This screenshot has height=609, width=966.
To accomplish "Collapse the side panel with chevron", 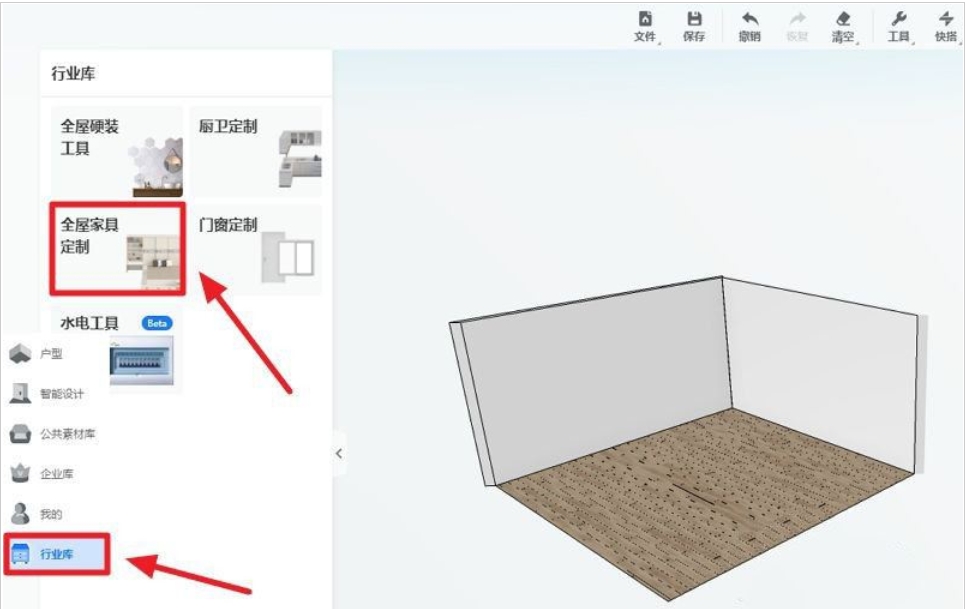I will pyautogui.click(x=339, y=454).
